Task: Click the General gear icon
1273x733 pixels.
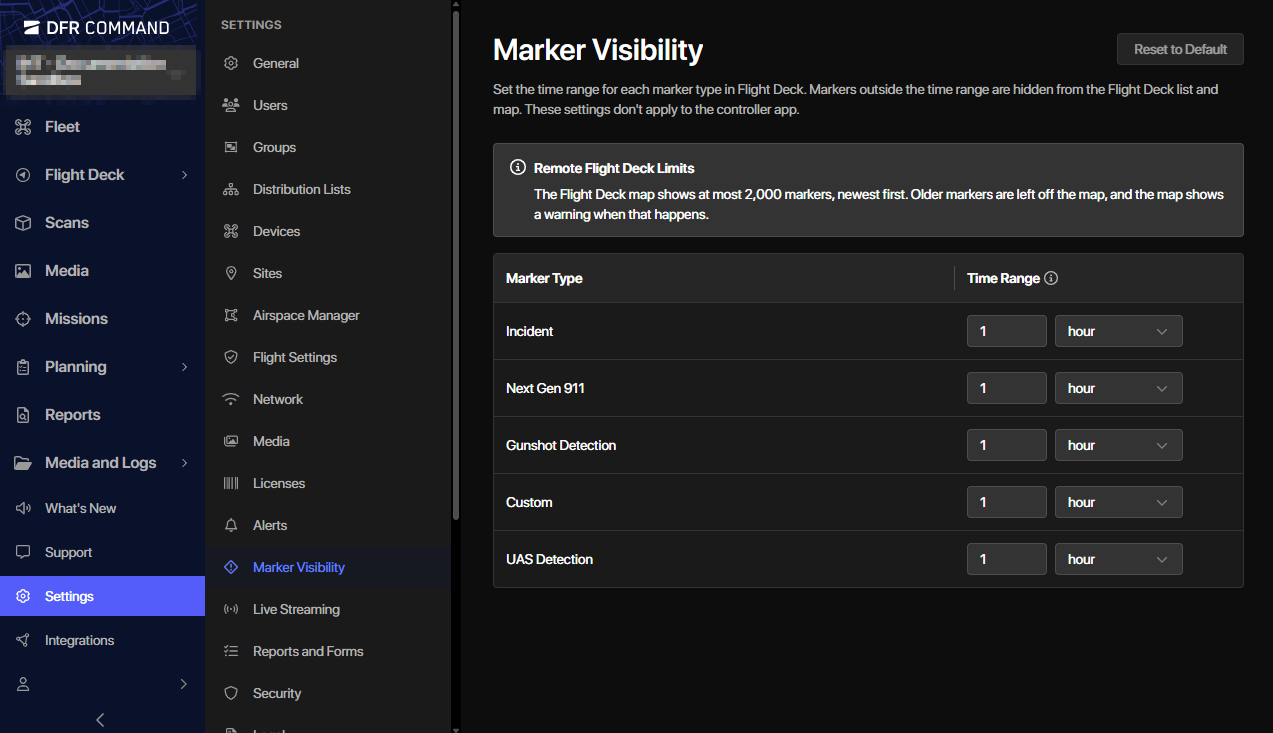Action: click(x=231, y=63)
